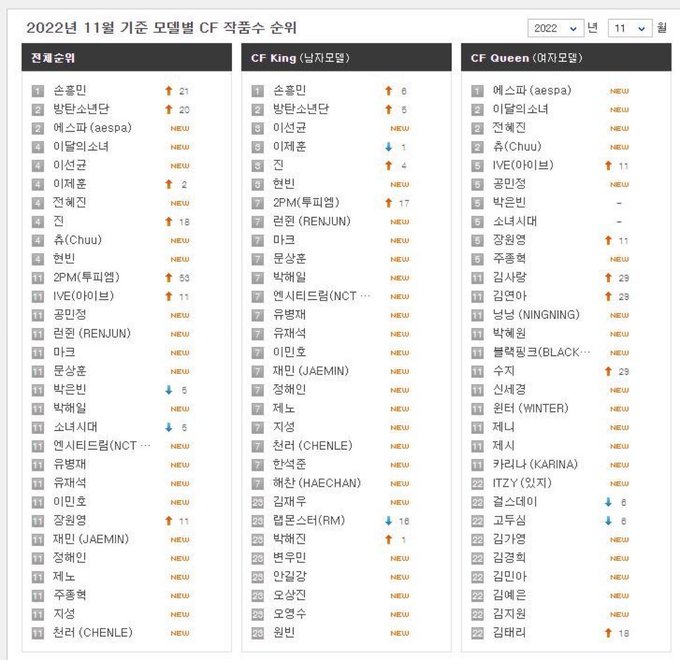Click the rank 7 badge beside 런쥔 (RENJUN) in CF King
680x660 pixels.
[258, 222]
